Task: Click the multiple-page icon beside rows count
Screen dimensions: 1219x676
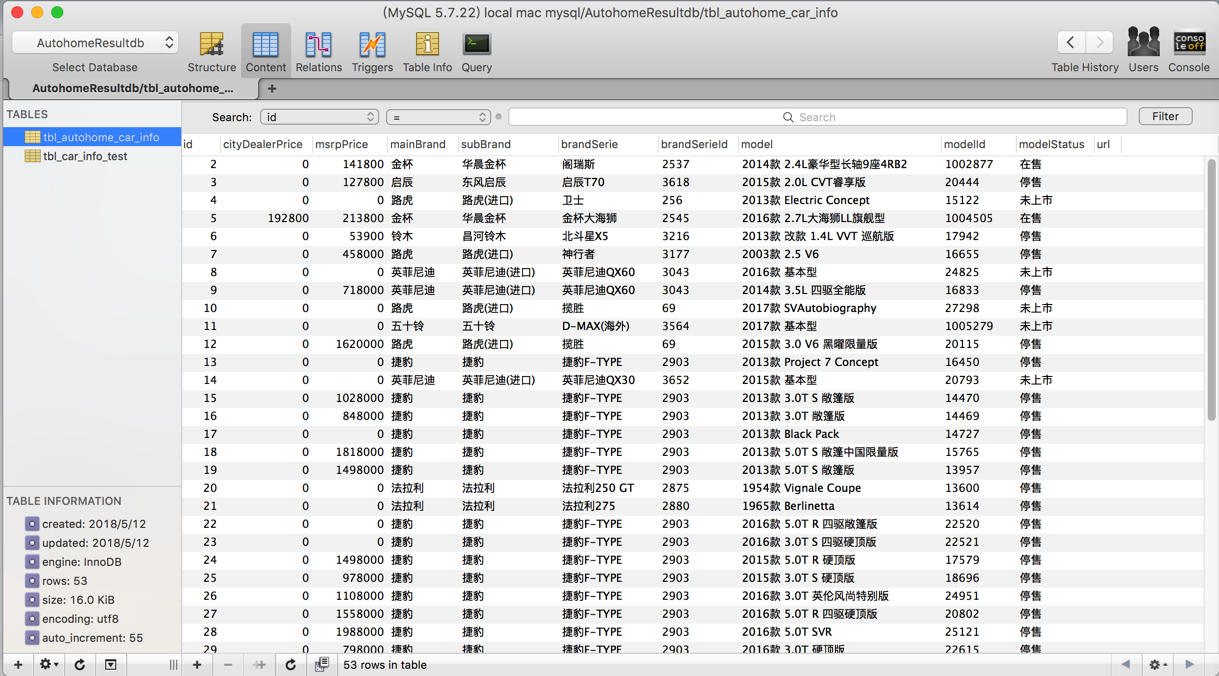Action: point(321,664)
